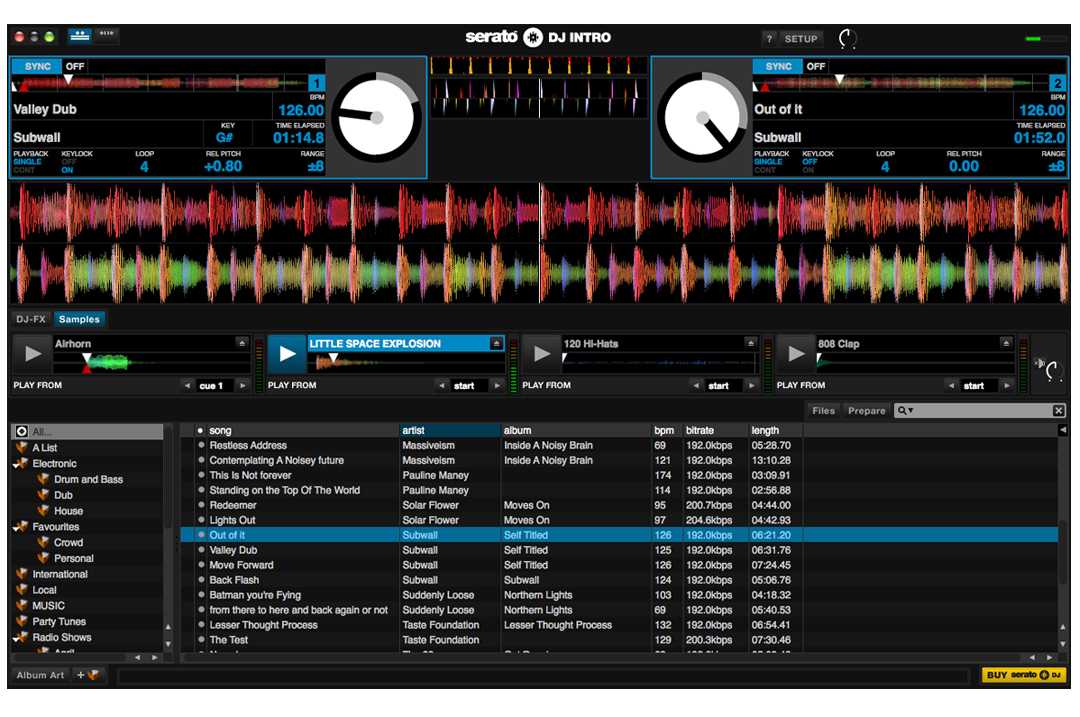Play the 808 Clap sample
The width and height of the screenshot is (1080, 717).
click(796, 353)
